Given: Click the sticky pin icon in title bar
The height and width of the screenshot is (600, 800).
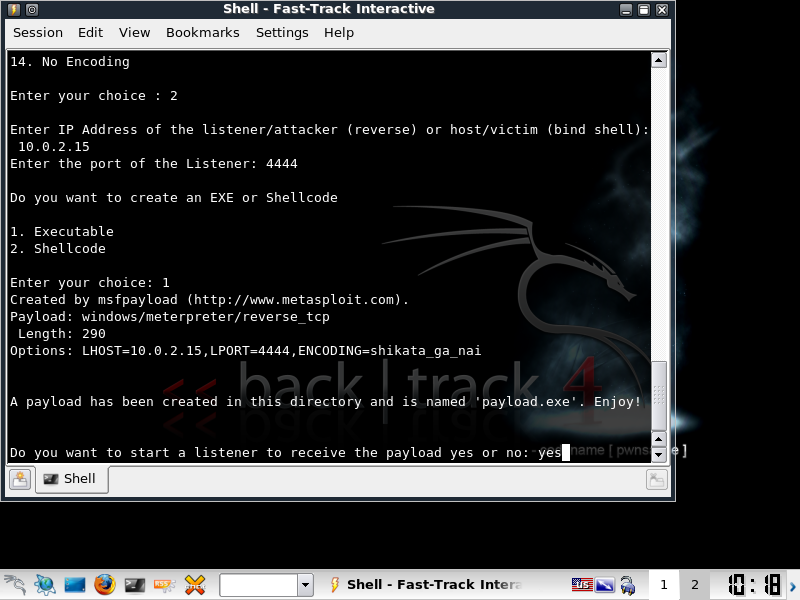Looking at the screenshot, I should click(32, 9).
